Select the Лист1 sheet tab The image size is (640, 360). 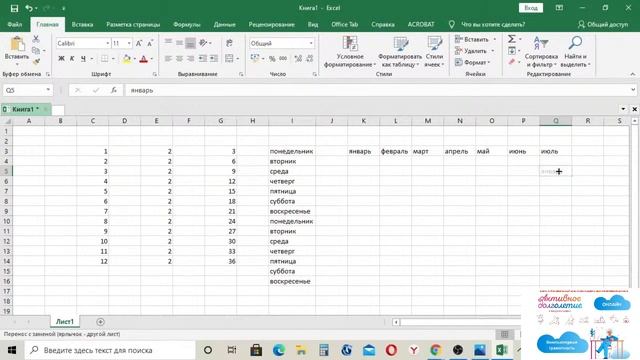(x=65, y=322)
